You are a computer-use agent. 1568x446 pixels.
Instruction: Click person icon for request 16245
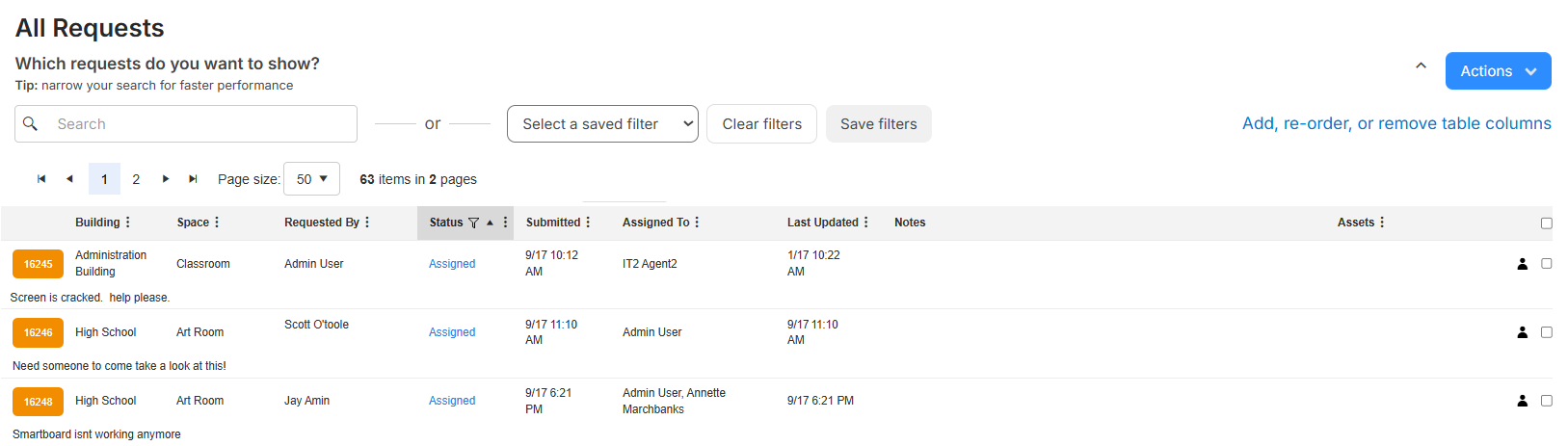(x=1523, y=264)
